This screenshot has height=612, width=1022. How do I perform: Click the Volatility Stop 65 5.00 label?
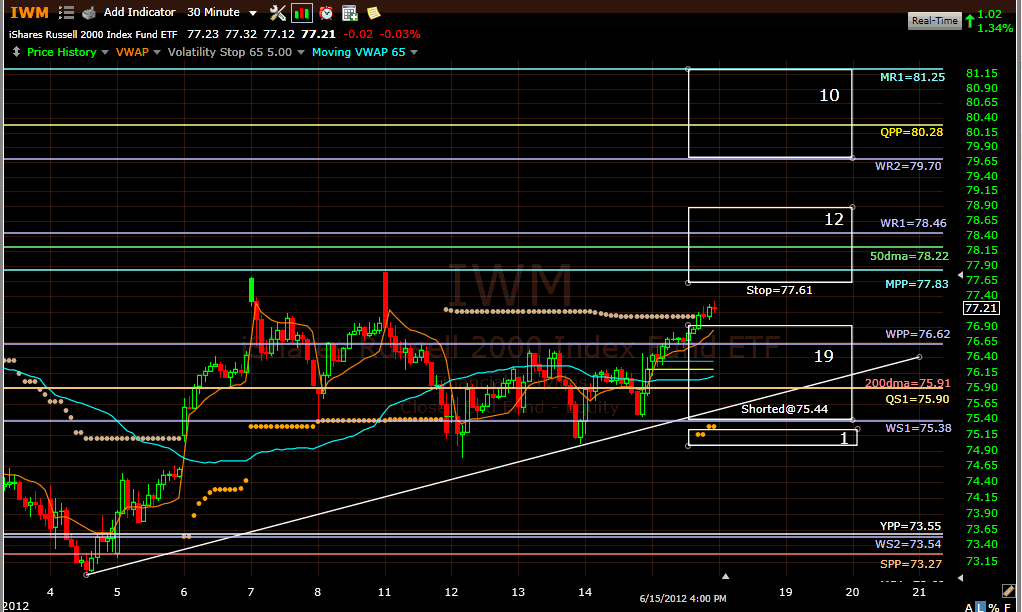pyautogui.click(x=229, y=52)
